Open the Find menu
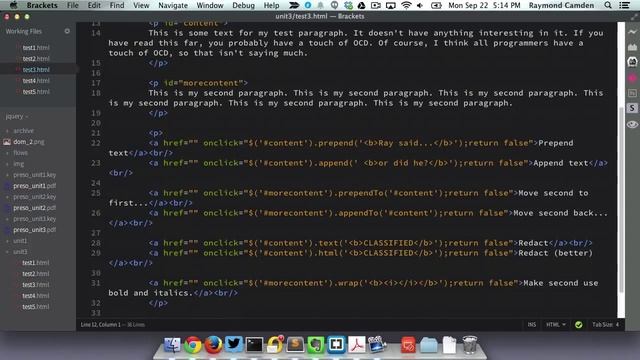This screenshot has height=360, width=640. 117,5
